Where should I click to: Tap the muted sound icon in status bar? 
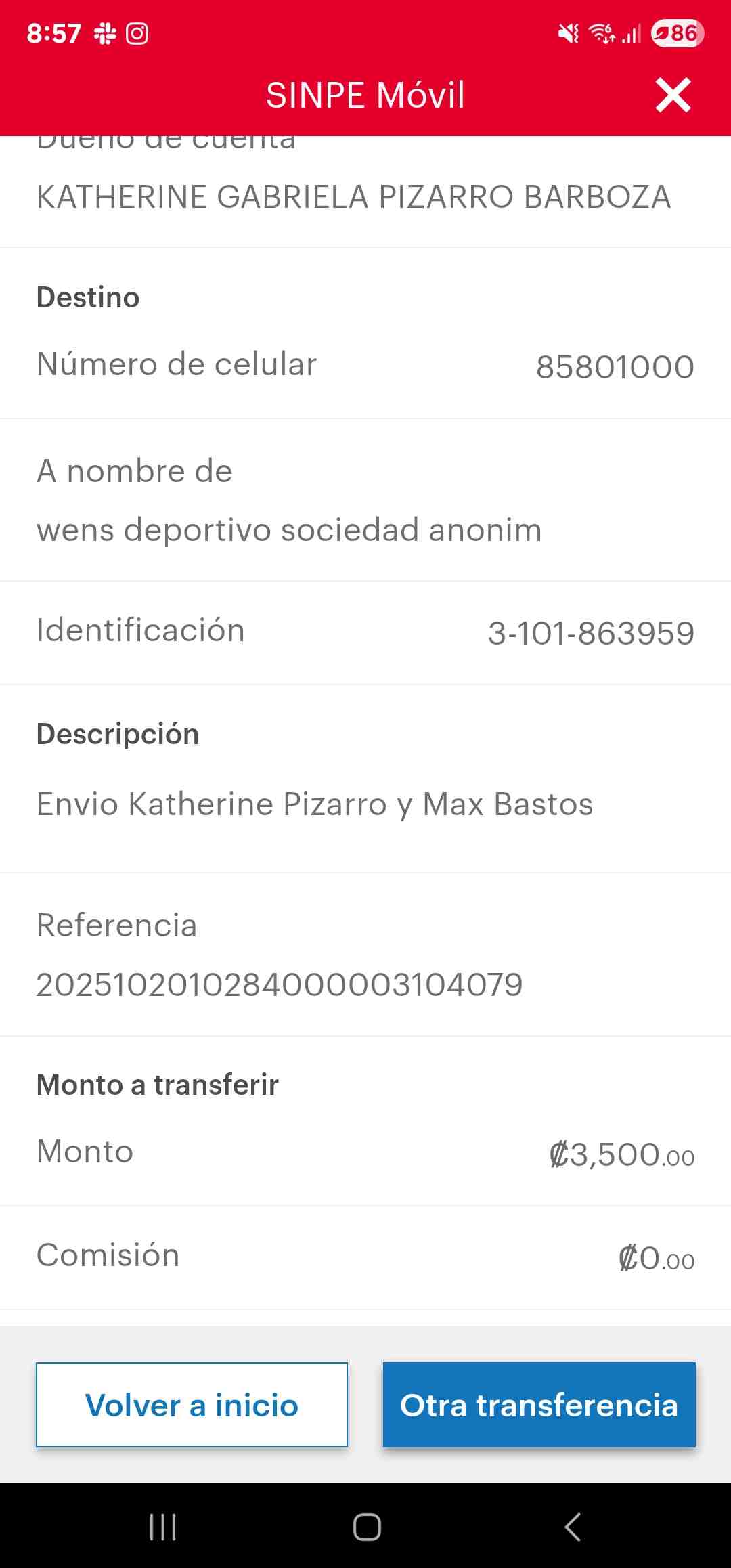coord(568,33)
